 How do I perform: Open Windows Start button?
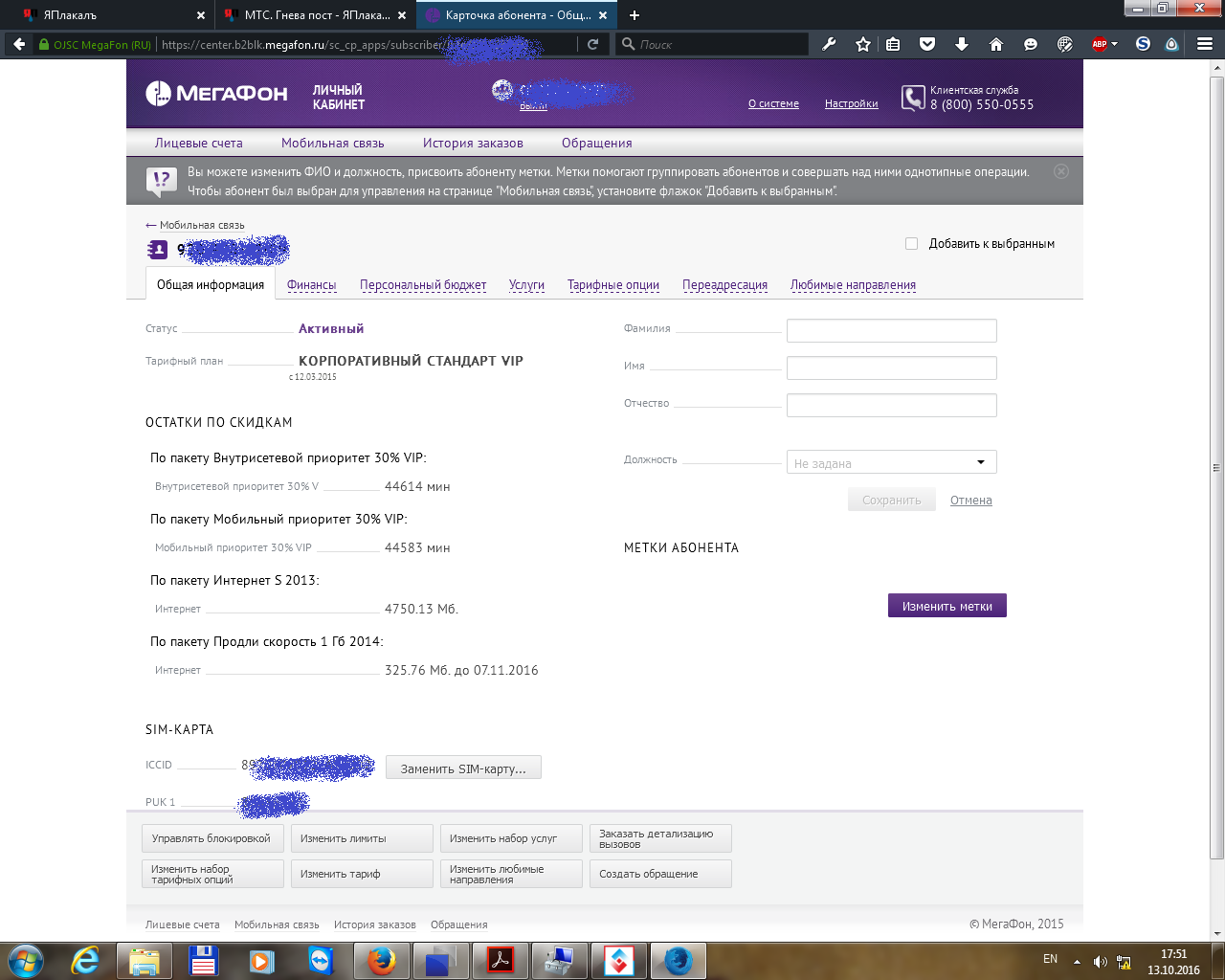click(x=26, y=960)
